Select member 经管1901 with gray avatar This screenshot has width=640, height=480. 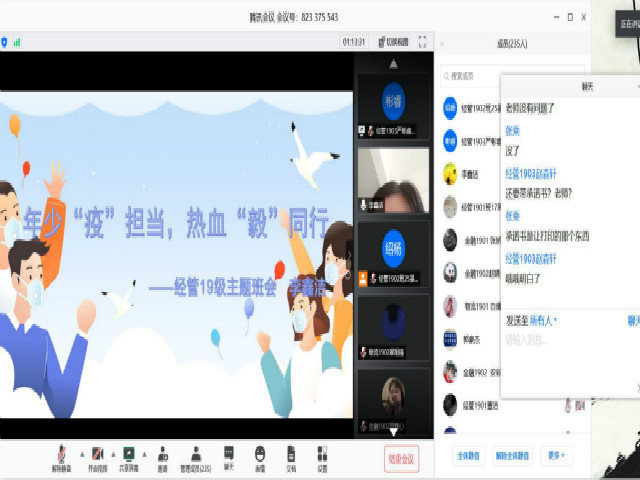tap(472, 207)
